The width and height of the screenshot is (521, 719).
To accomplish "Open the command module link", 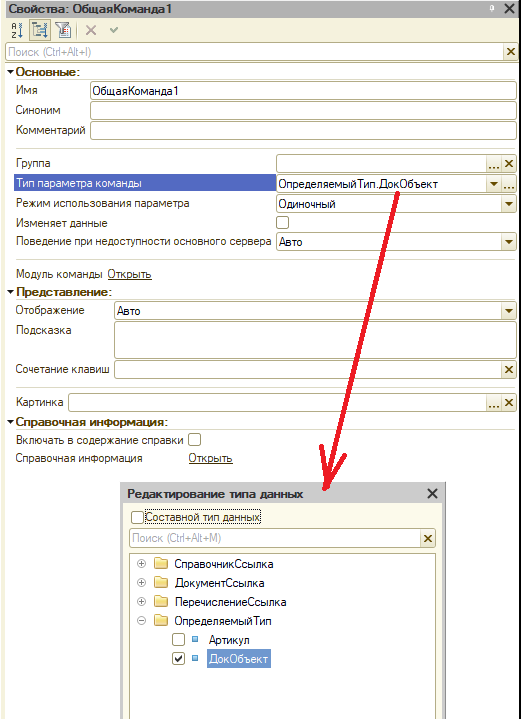I will [129, 274].
